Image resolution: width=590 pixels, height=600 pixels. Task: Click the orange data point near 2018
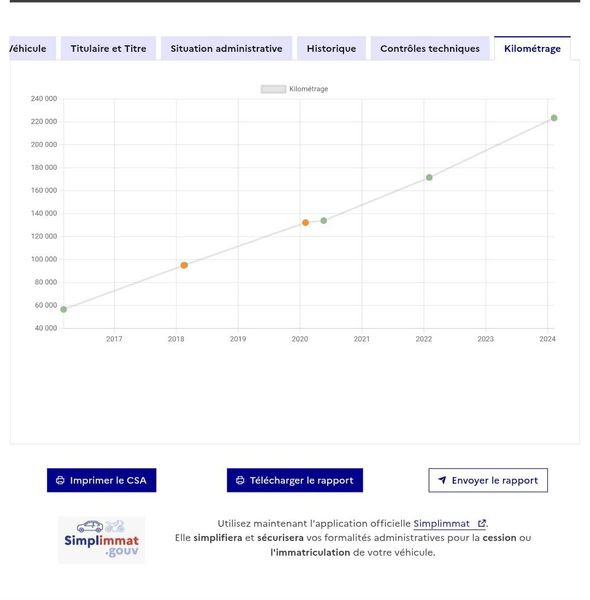point(184,265)
